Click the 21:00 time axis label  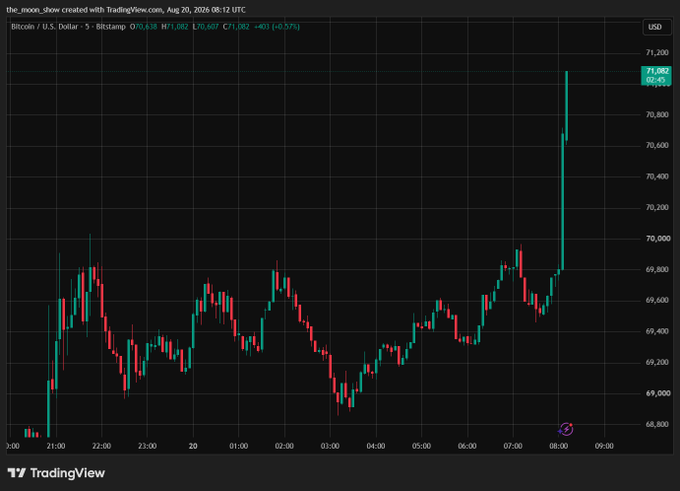tap(56, 446)
